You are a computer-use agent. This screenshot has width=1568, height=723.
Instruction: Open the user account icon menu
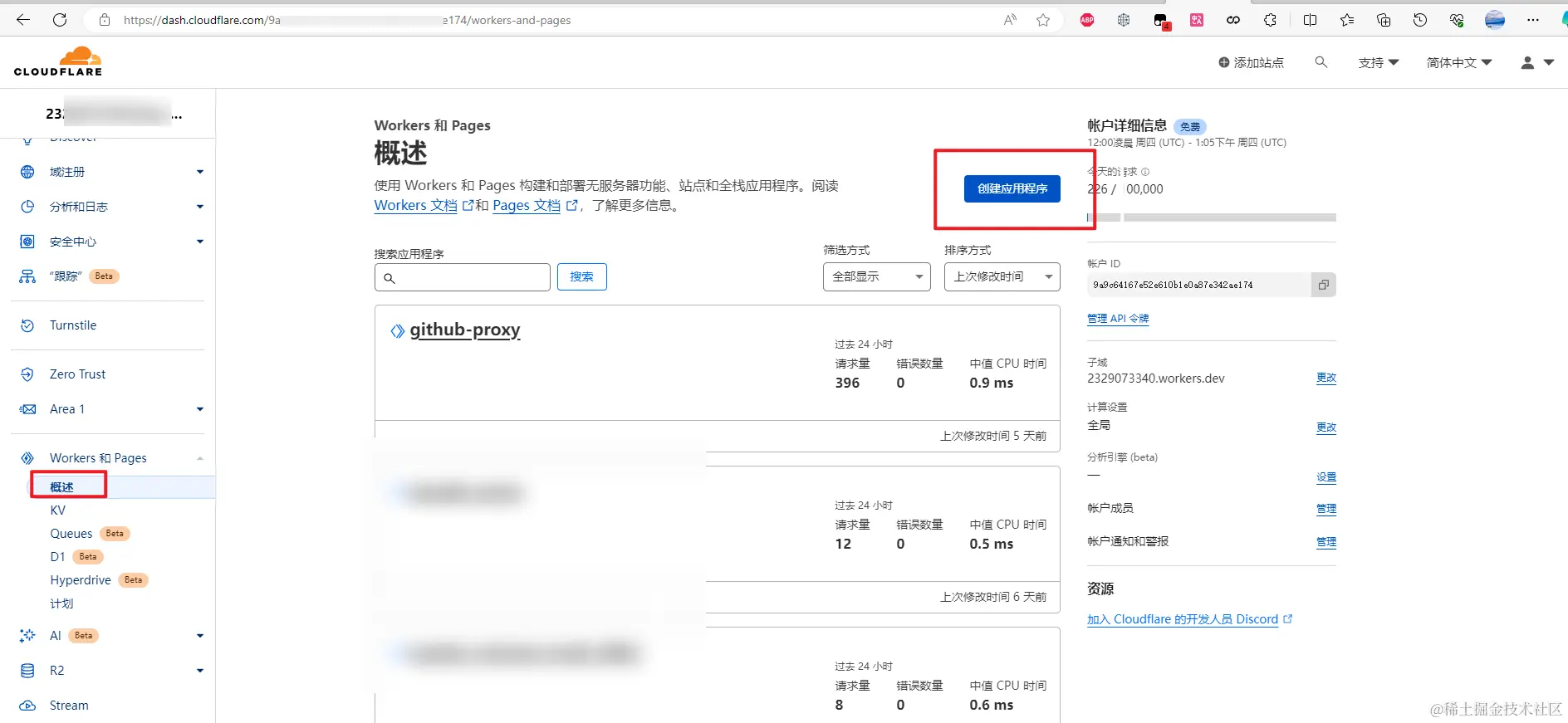click(x=1536, y=62)
